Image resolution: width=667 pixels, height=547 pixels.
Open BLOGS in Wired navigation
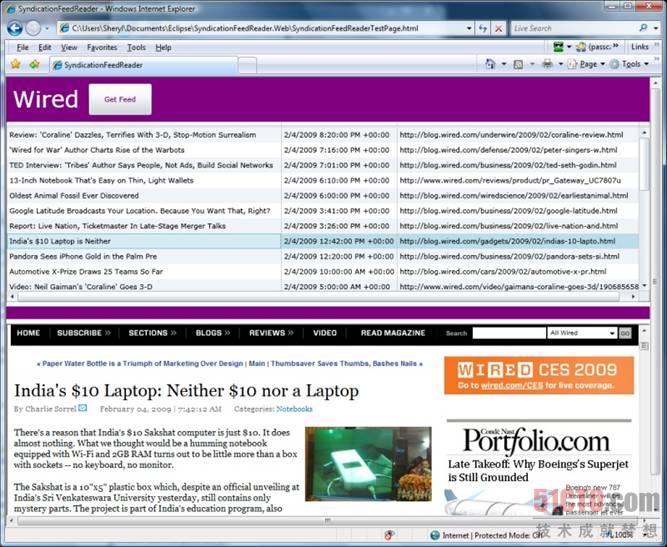213,333
